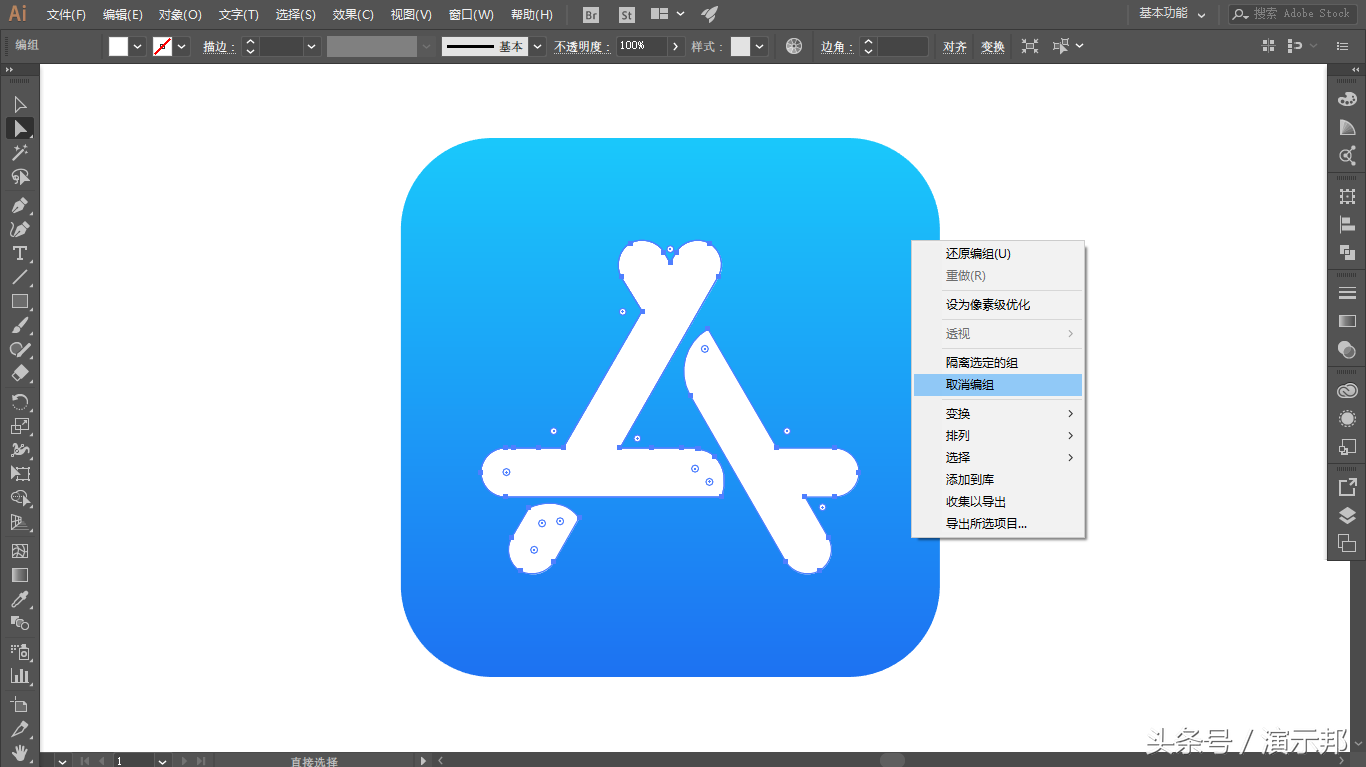Image resolution: width=1366 pixels, height=767 pixels.
Task: Click the opacity 100% input field
Action: pos(641,46)
